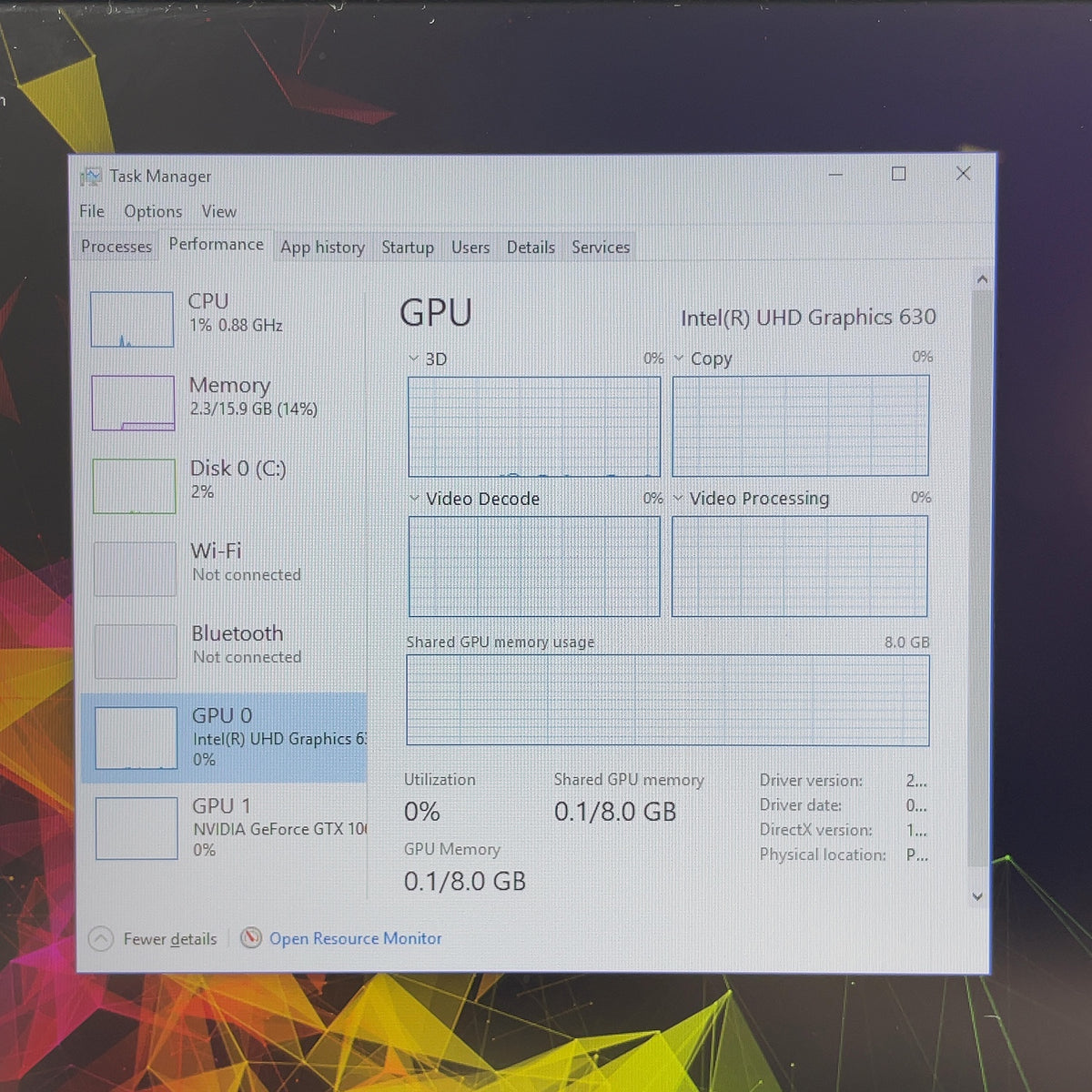The image size is (1092, 1092).
Task: Open Resource Monitor link
Action: 356,938
